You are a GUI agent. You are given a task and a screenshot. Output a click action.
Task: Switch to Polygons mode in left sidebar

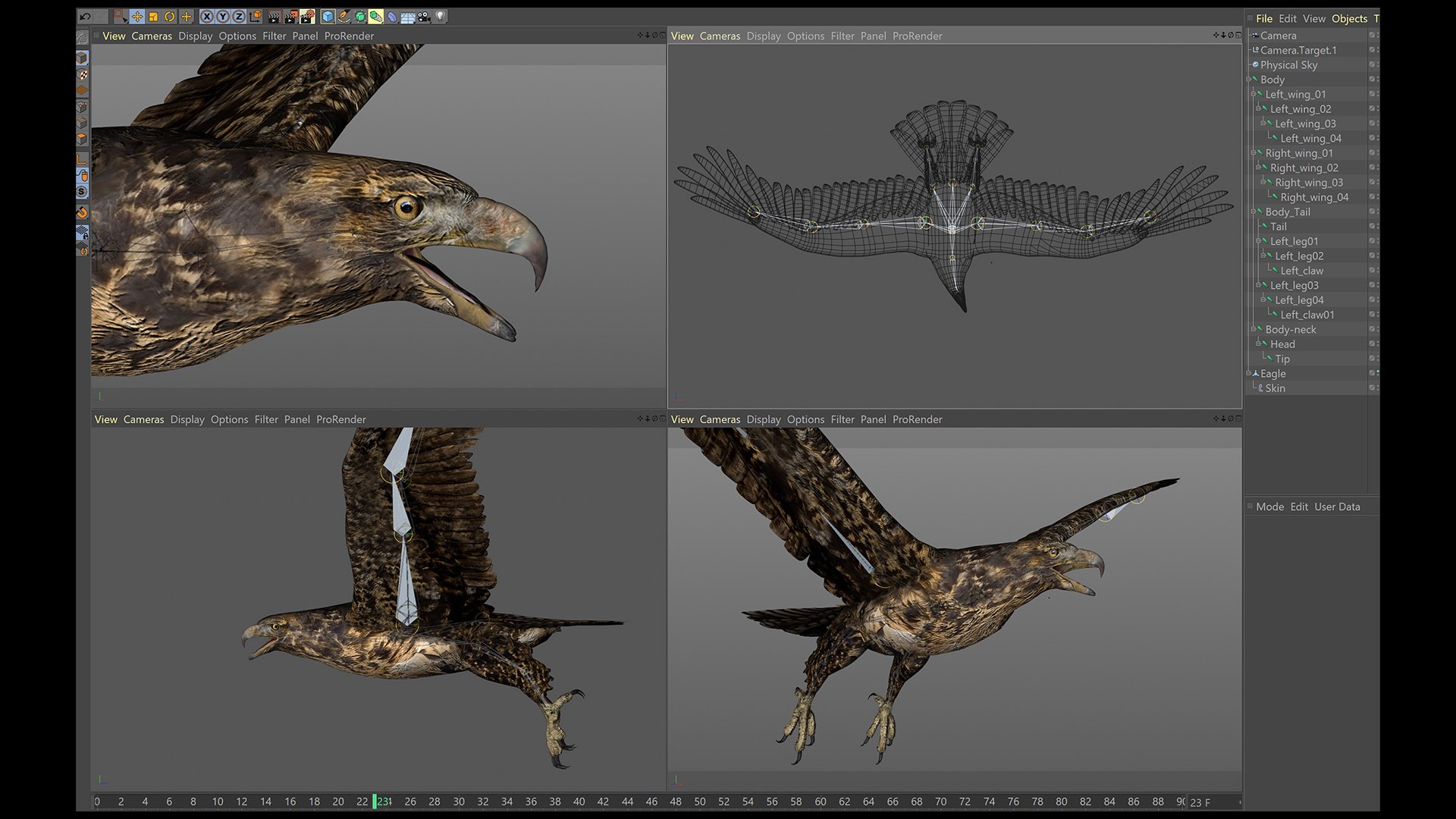point(83,139)
